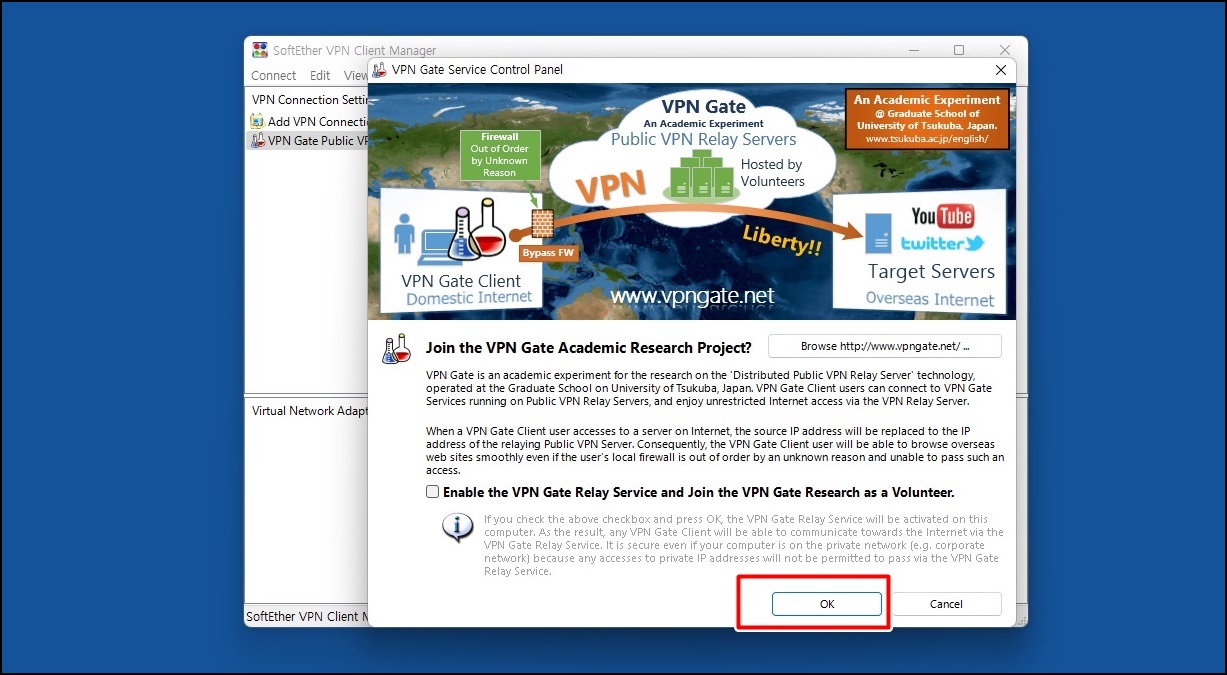
Task: Click the flask icon beside Join heading
Action: (x=397, y=348)
